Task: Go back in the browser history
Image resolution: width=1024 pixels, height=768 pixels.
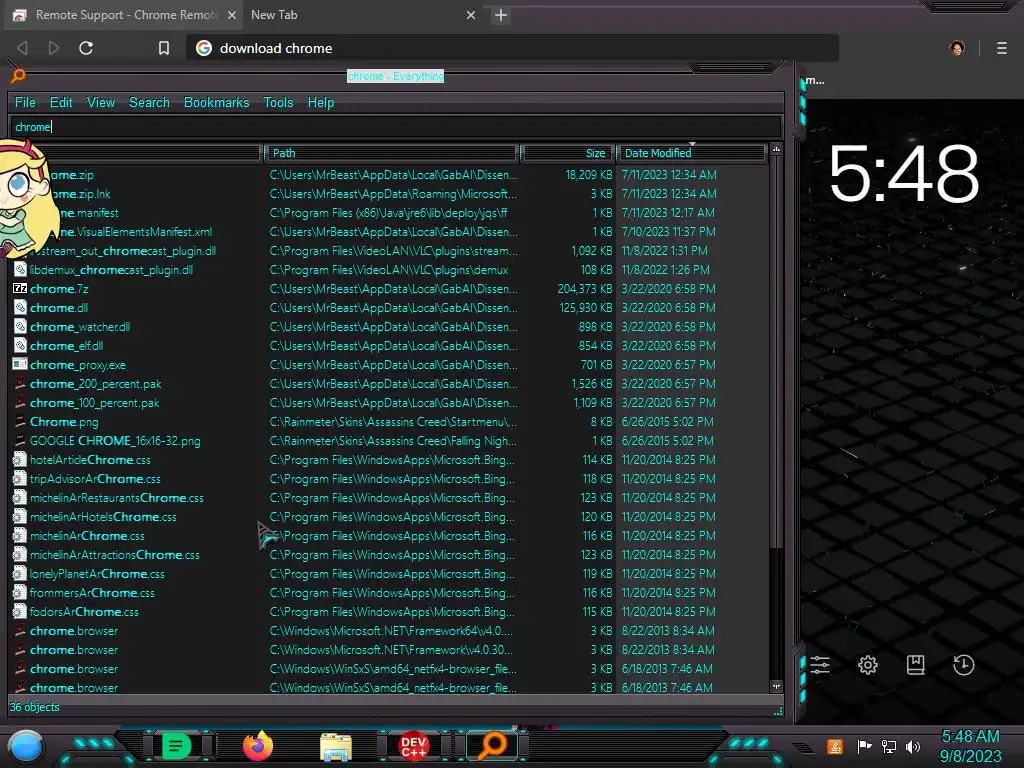Action: [x=22, y=48]
